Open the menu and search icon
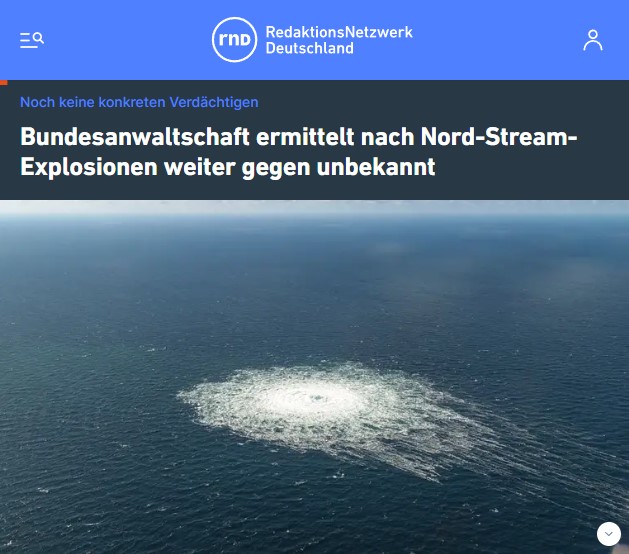The height and width of the screenshot is (554, 629). (32, 40)
